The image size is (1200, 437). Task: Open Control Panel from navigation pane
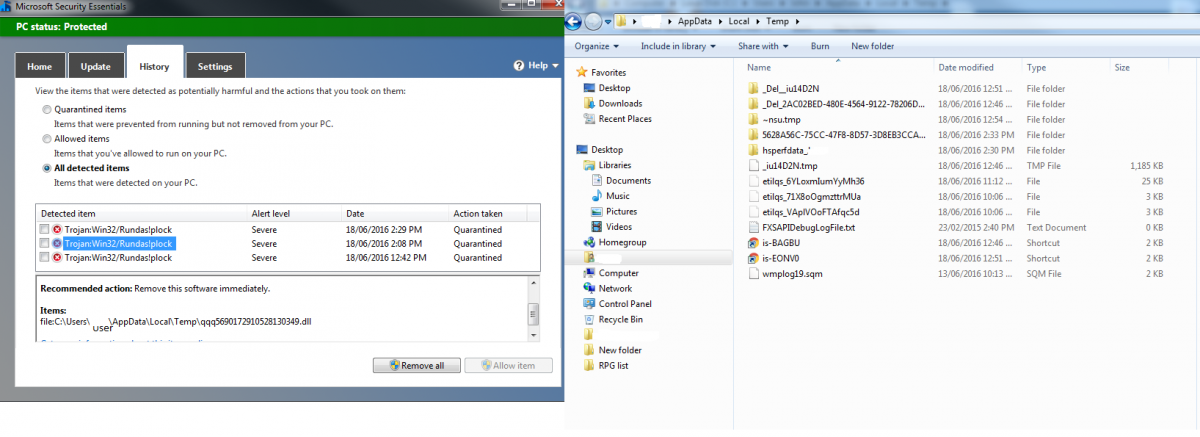(x=590, y=304)
